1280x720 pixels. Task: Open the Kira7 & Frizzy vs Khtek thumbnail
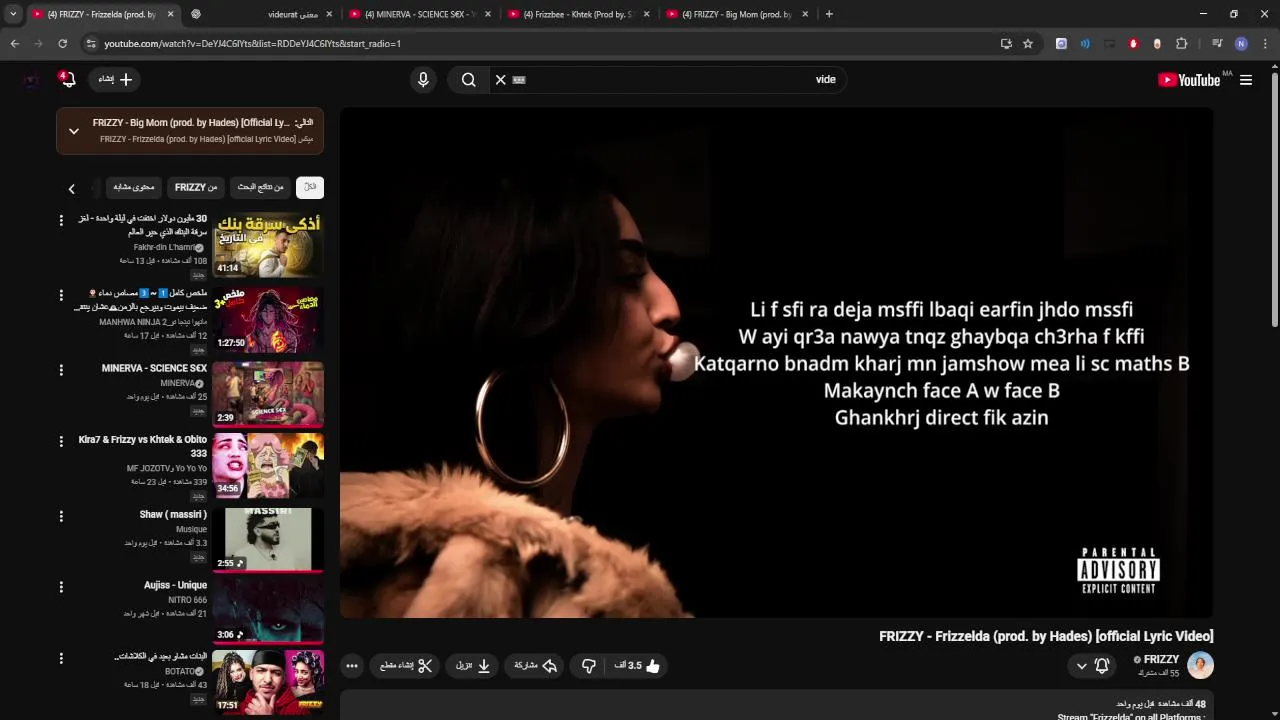[x=268, y=465]
